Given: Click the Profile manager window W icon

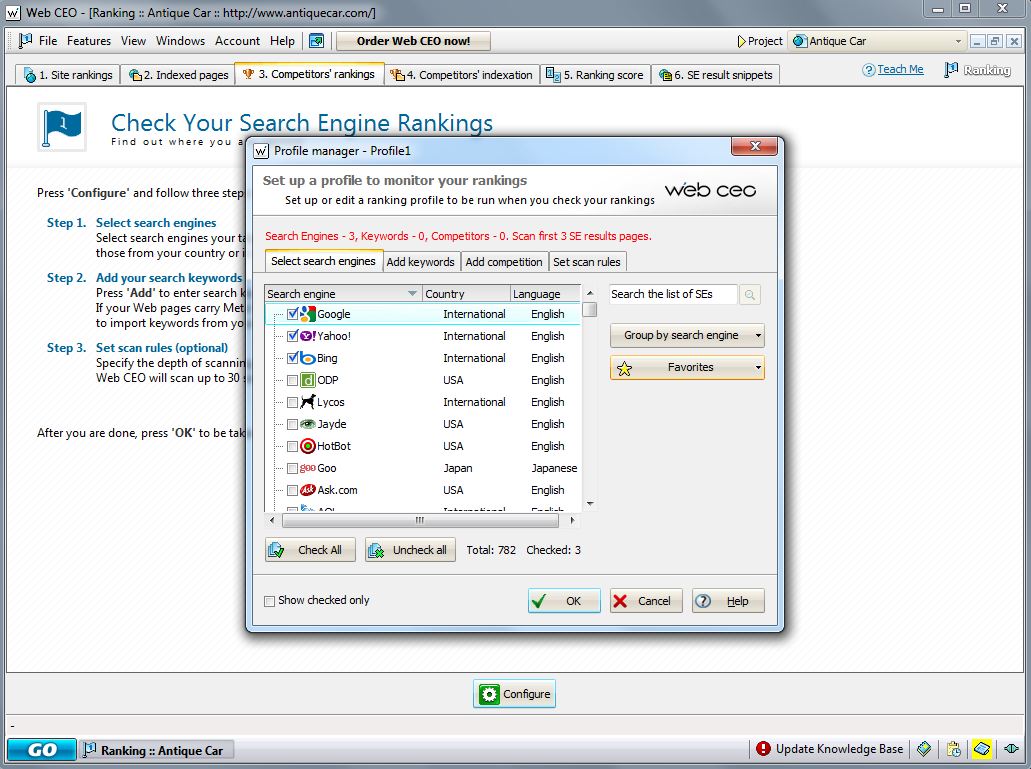Looking at the screenshot, I should [261, 151].
